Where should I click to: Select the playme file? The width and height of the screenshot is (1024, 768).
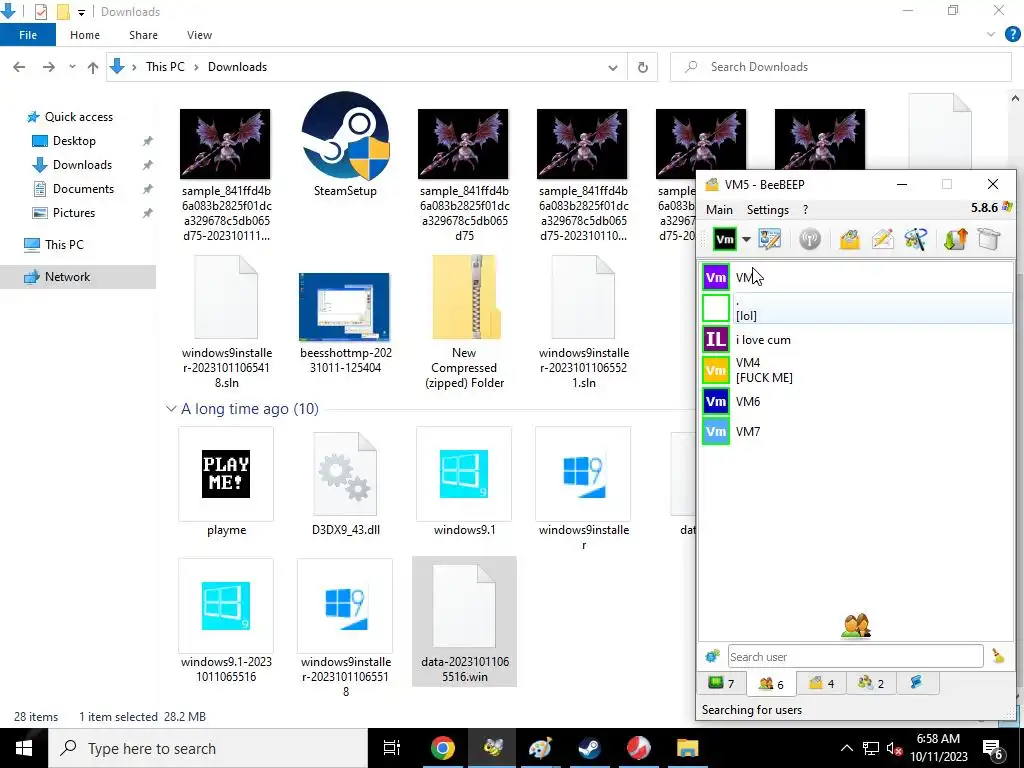[x=226, y=483]
